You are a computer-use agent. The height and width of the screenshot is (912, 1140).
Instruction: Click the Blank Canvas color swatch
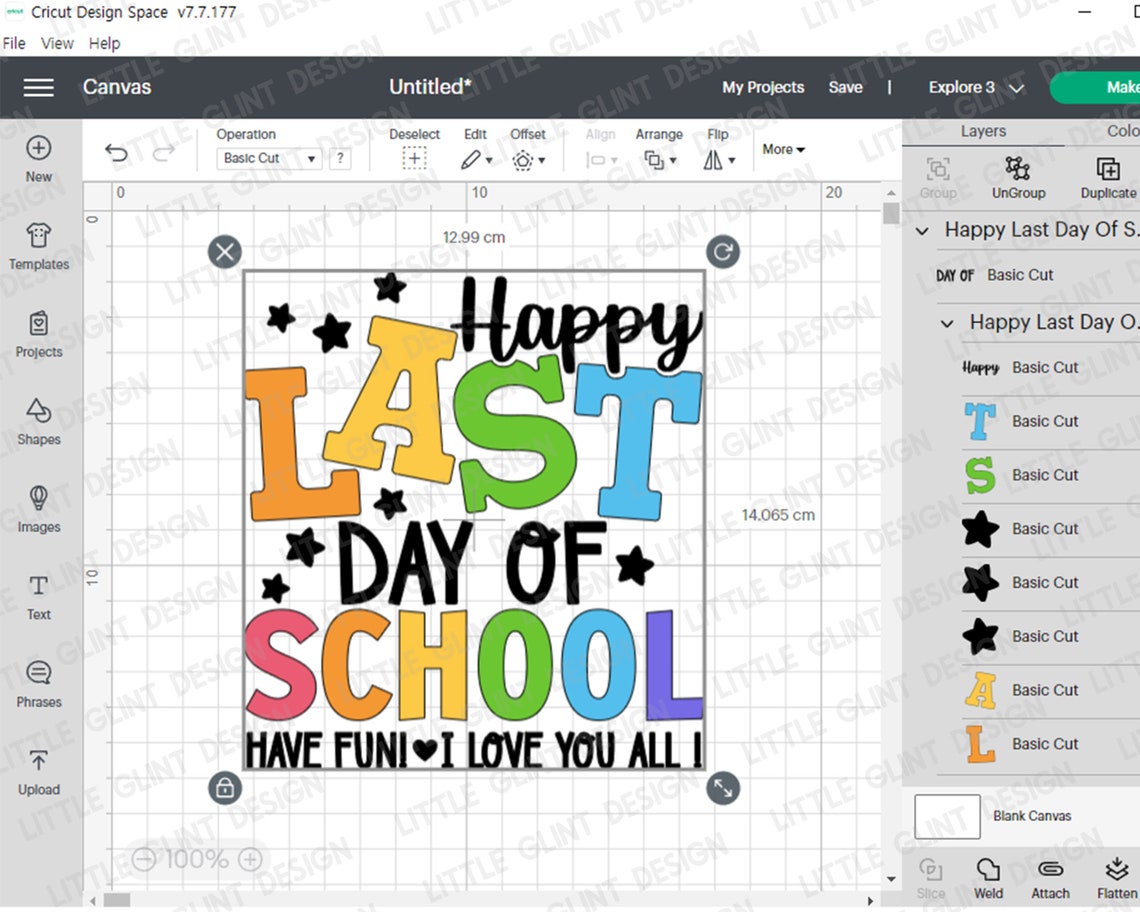[x=946, y=816]
